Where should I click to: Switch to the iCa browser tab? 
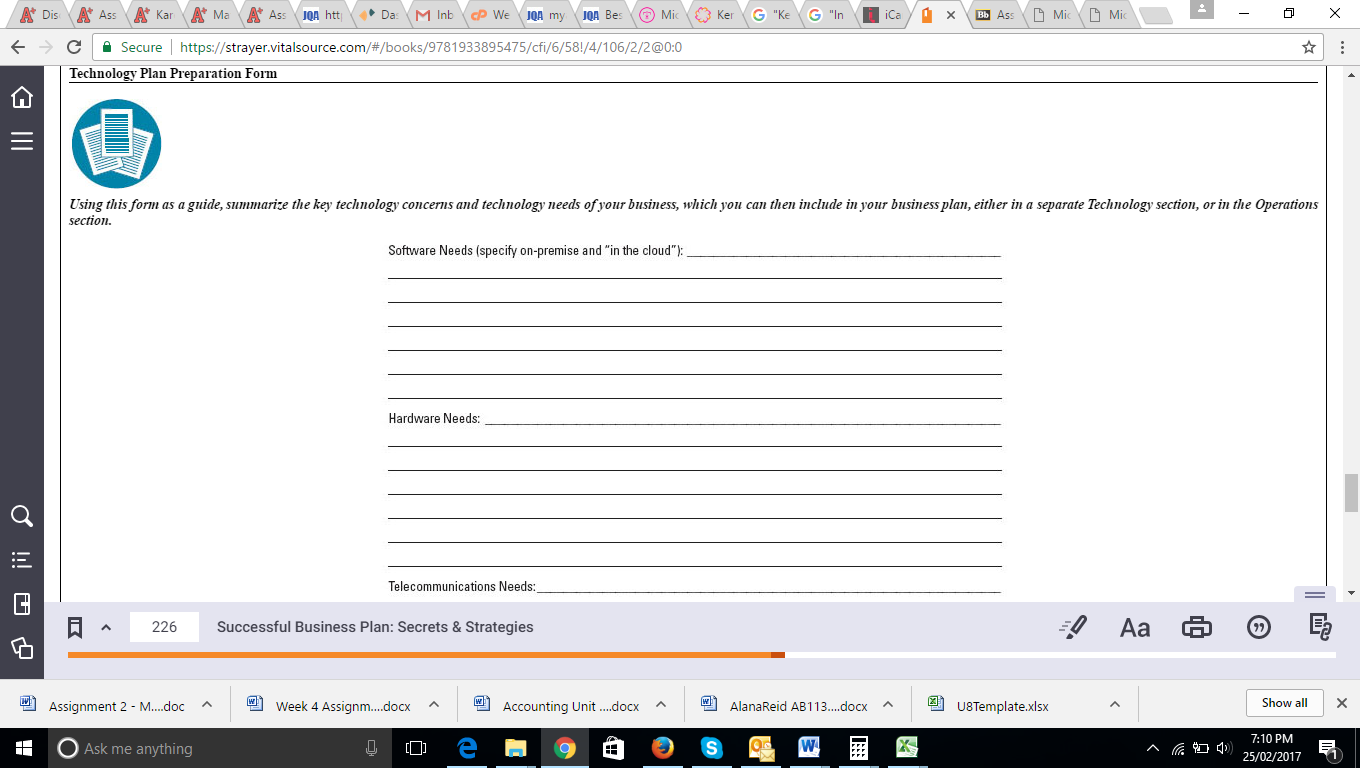click(x=883, y=15)
